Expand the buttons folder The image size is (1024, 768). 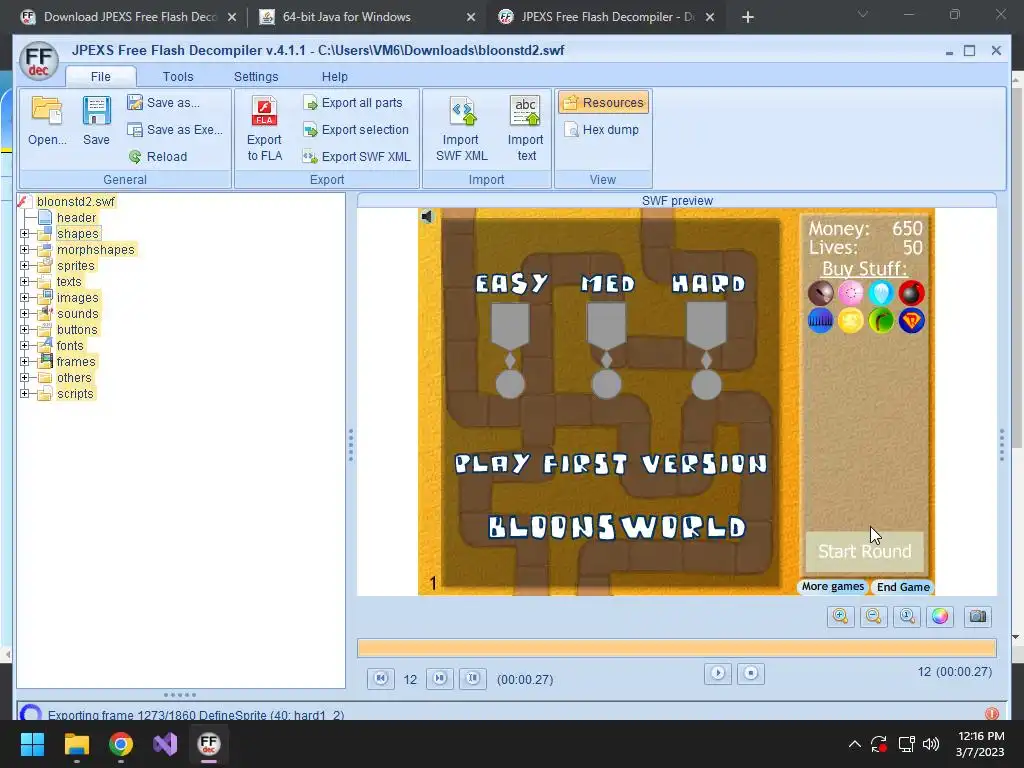point(25,329)
